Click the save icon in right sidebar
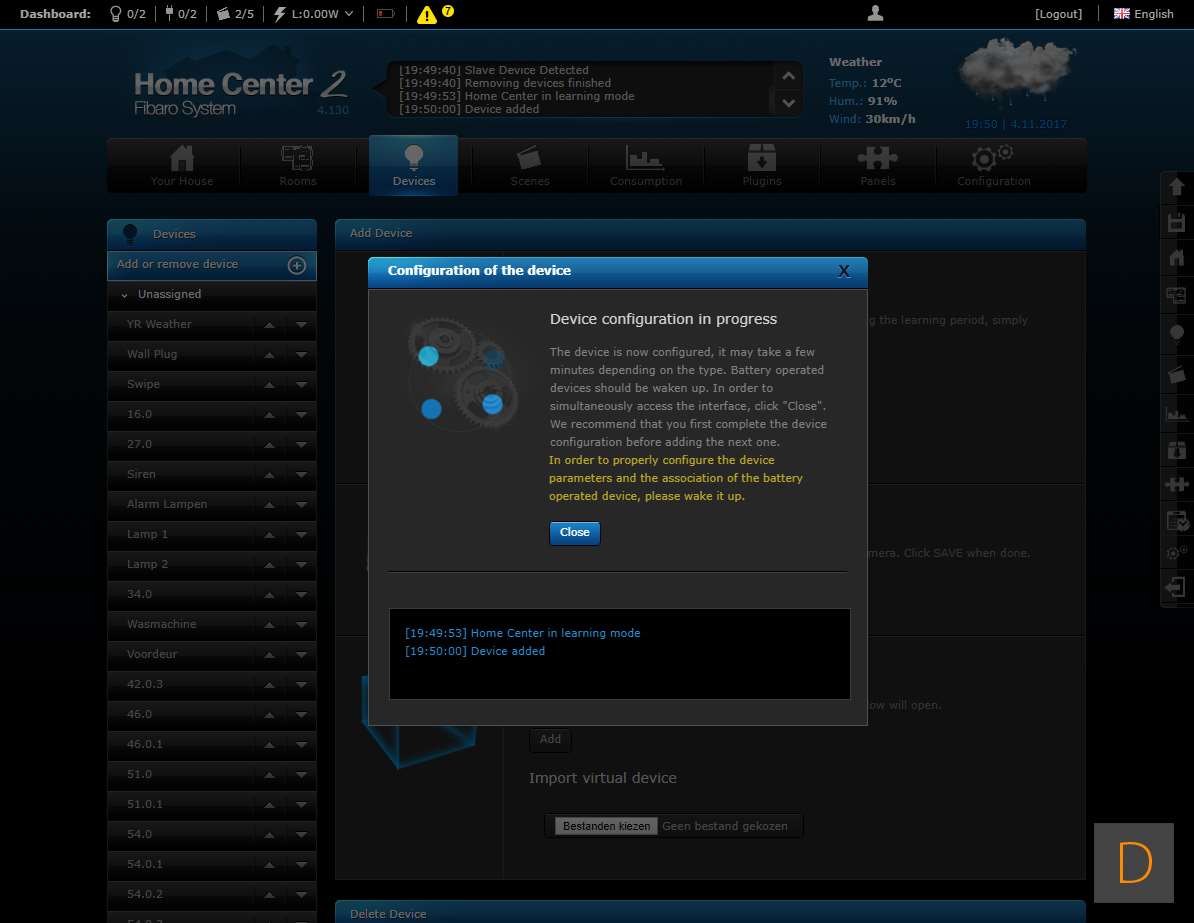The height and width of the screenshot is (923, 1194). tap(1177, 222)
